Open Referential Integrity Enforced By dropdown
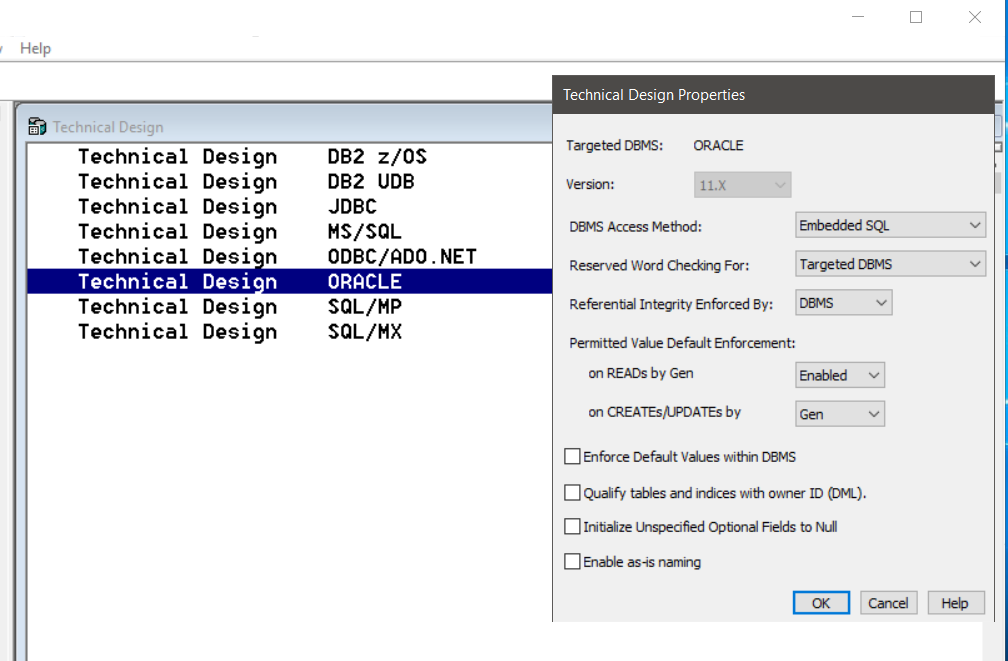The height and width of the screenshot is (661, 1008). [843, 303]
